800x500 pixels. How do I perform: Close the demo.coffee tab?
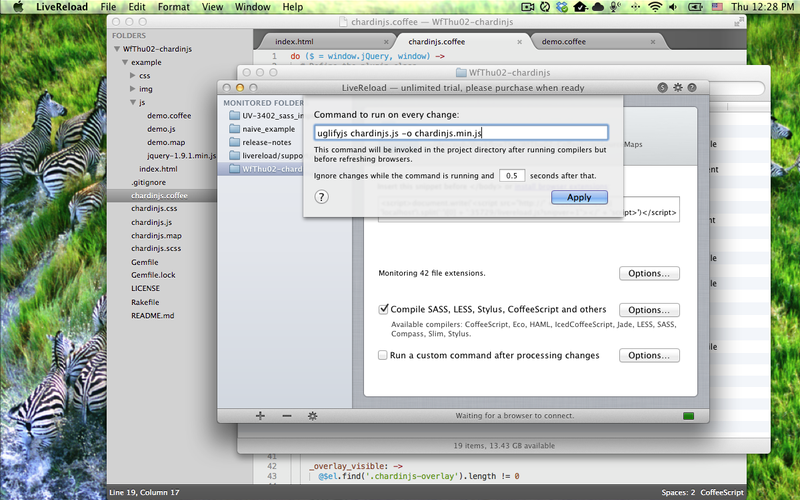(x=653, y=42)
